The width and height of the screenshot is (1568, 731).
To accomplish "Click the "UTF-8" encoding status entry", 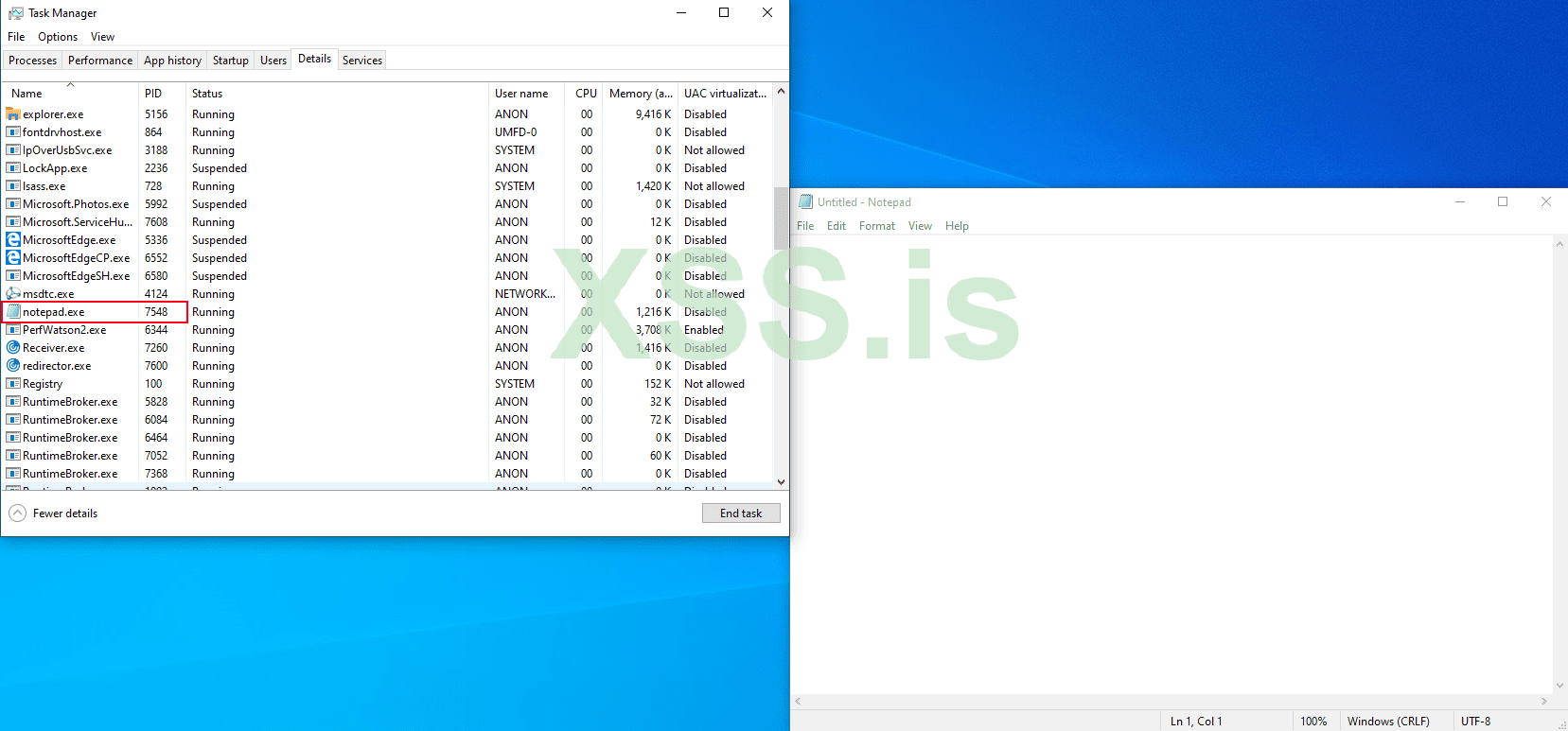I will pyautogui.click(x=1475, y=722).
